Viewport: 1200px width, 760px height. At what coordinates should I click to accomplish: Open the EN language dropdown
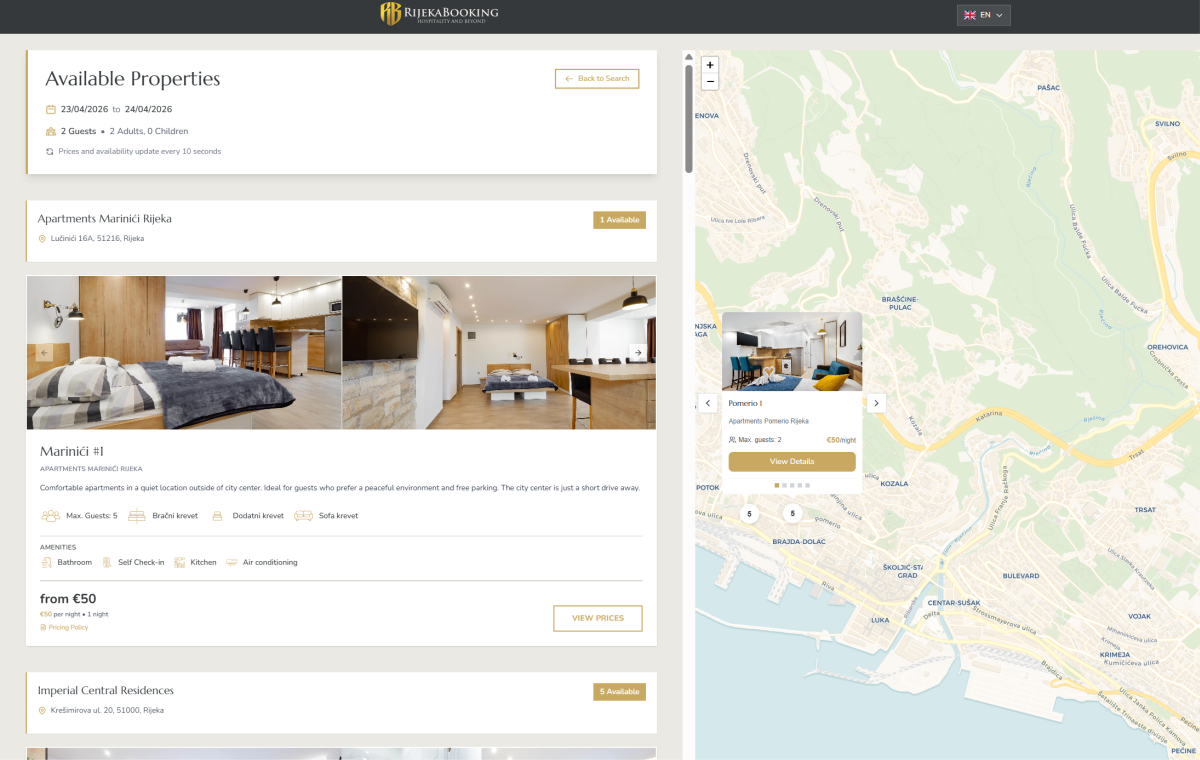(x=983, y=15)
